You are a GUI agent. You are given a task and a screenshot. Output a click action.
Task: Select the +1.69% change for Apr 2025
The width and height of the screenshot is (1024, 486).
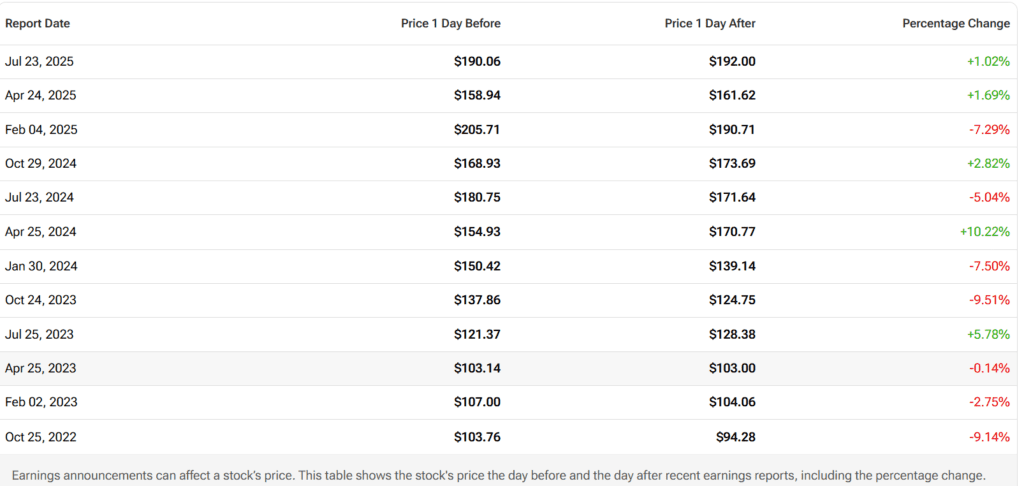point(988,95)
